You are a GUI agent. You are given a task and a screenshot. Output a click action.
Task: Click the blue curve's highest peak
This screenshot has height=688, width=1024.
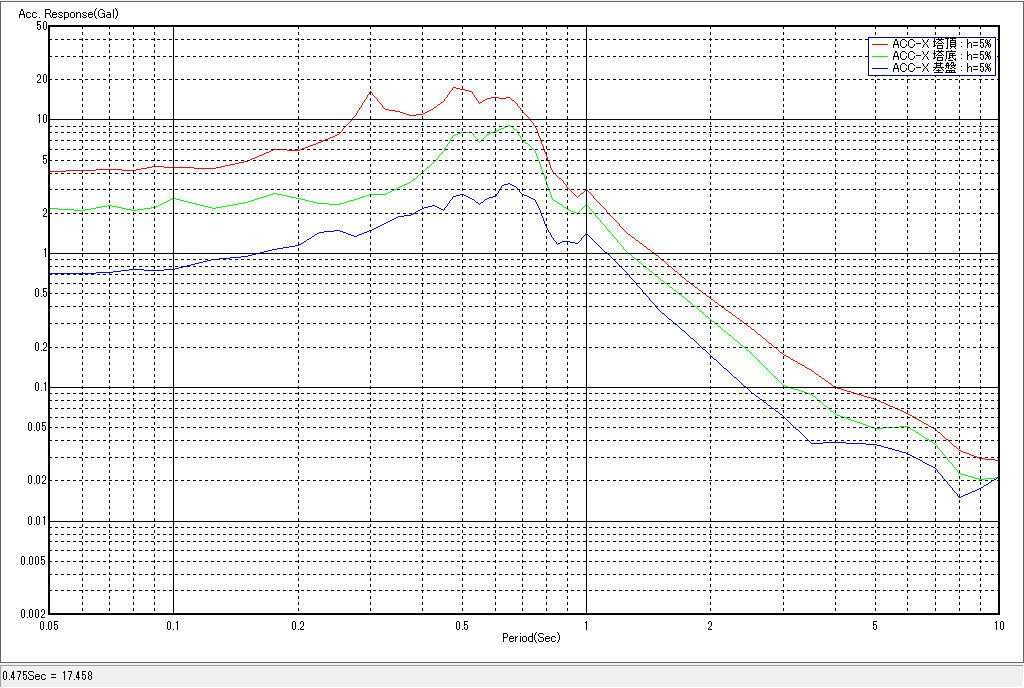click(507, 184)
